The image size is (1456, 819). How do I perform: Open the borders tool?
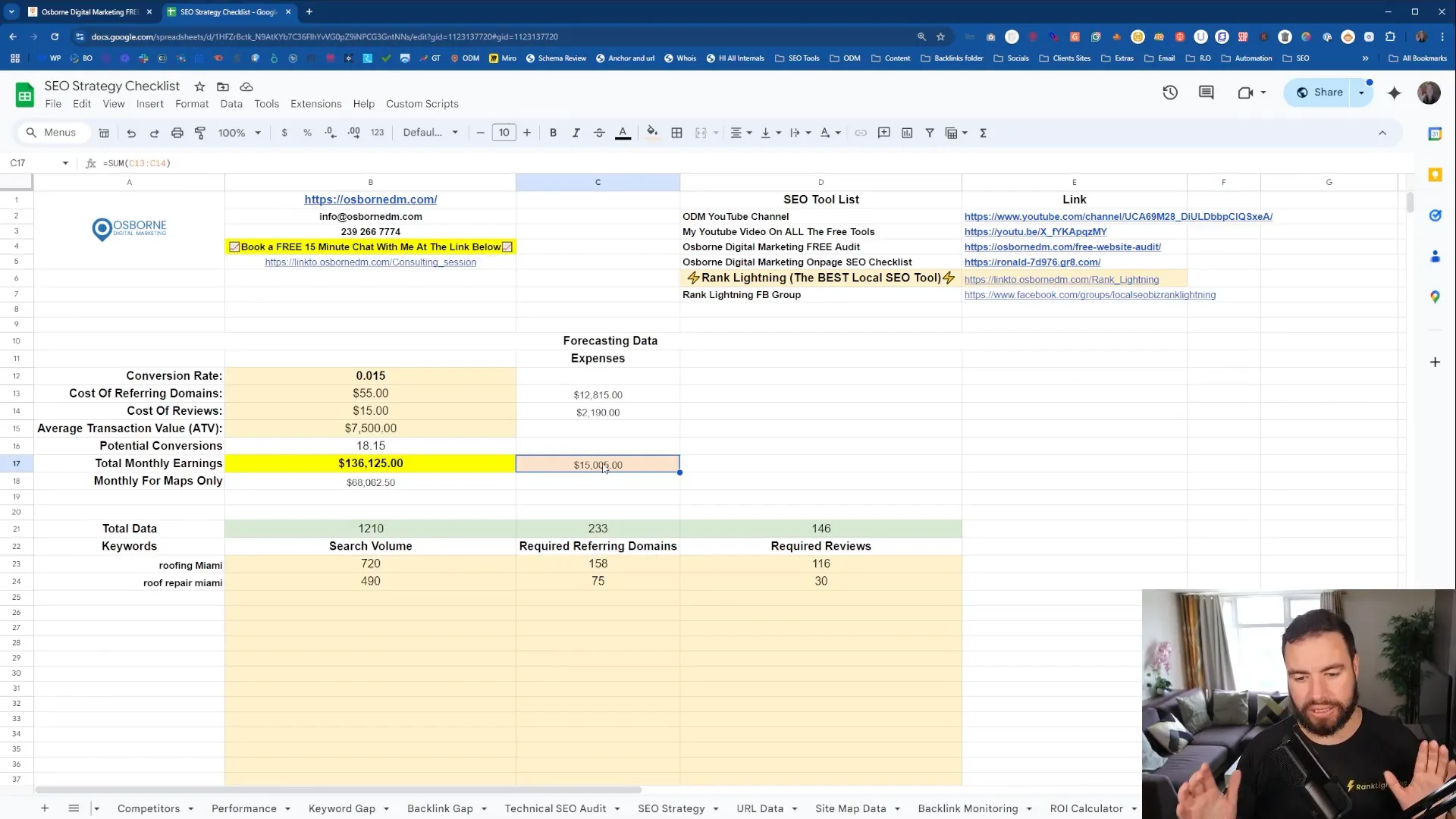click(x=676, y=133)
